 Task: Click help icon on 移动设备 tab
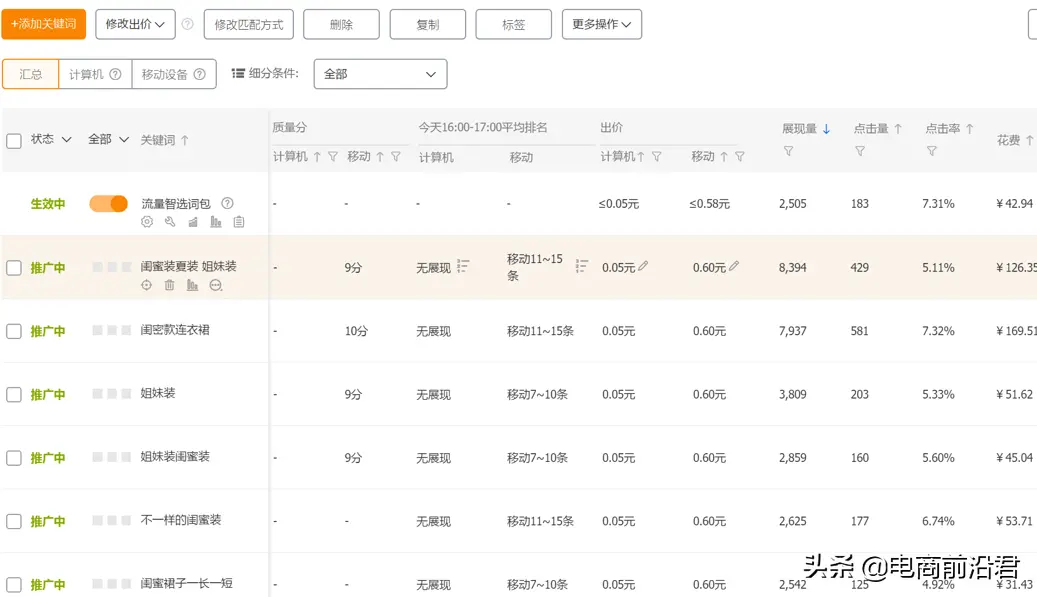(x=199, y=74)
